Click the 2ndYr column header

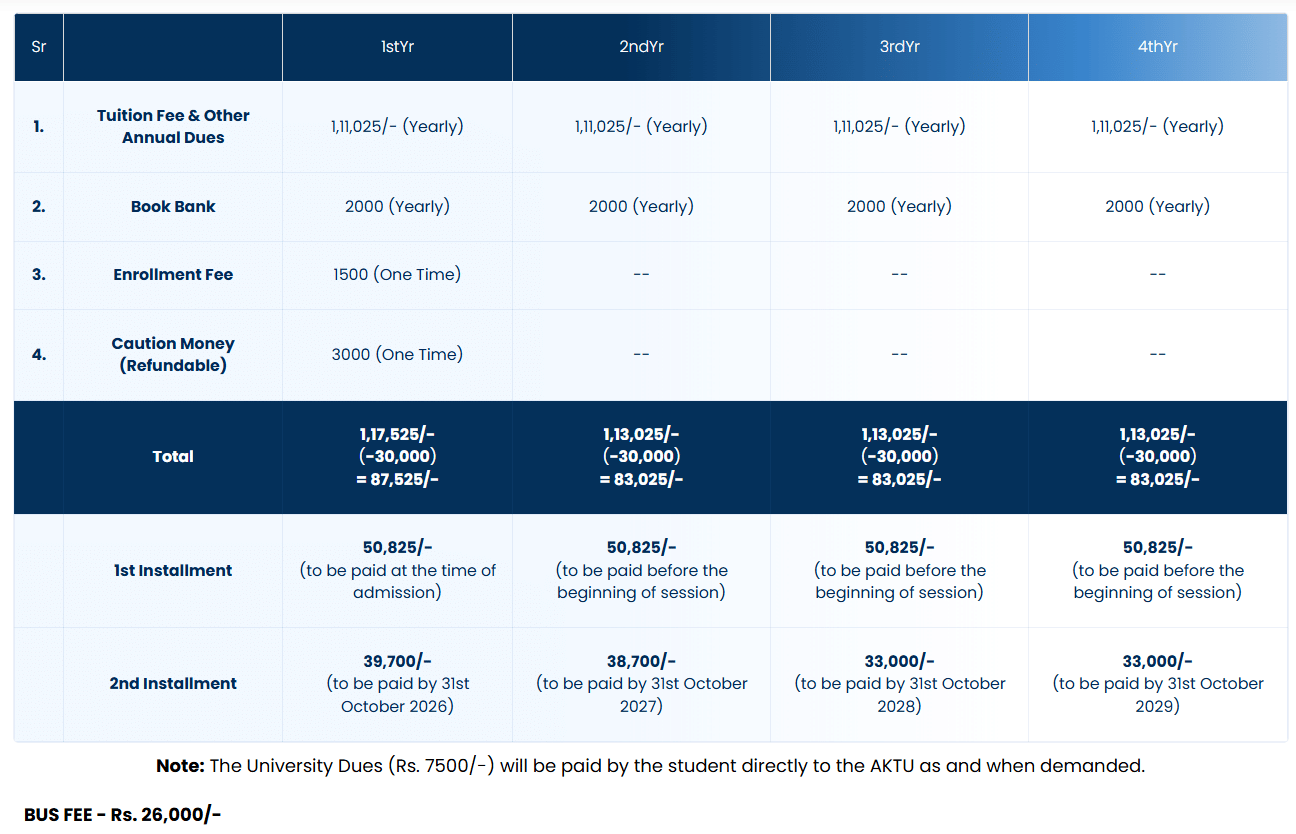(641, 47)
